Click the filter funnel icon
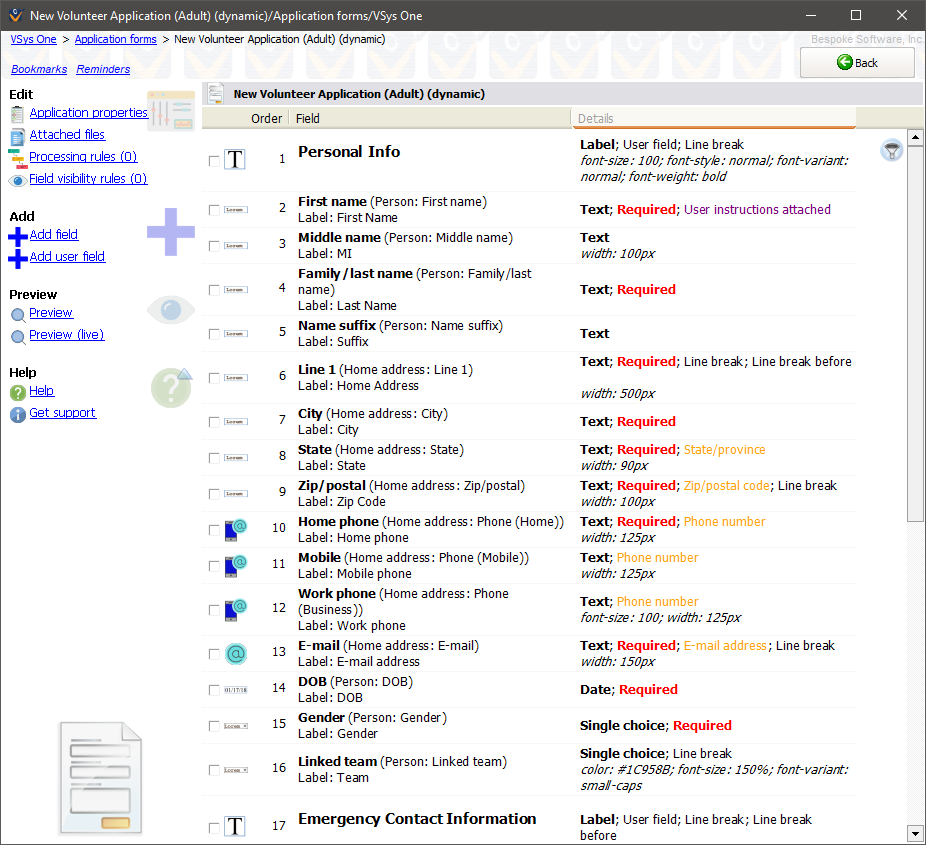The width and height of the screenshot is (926, 845). [x=892, y=151]
